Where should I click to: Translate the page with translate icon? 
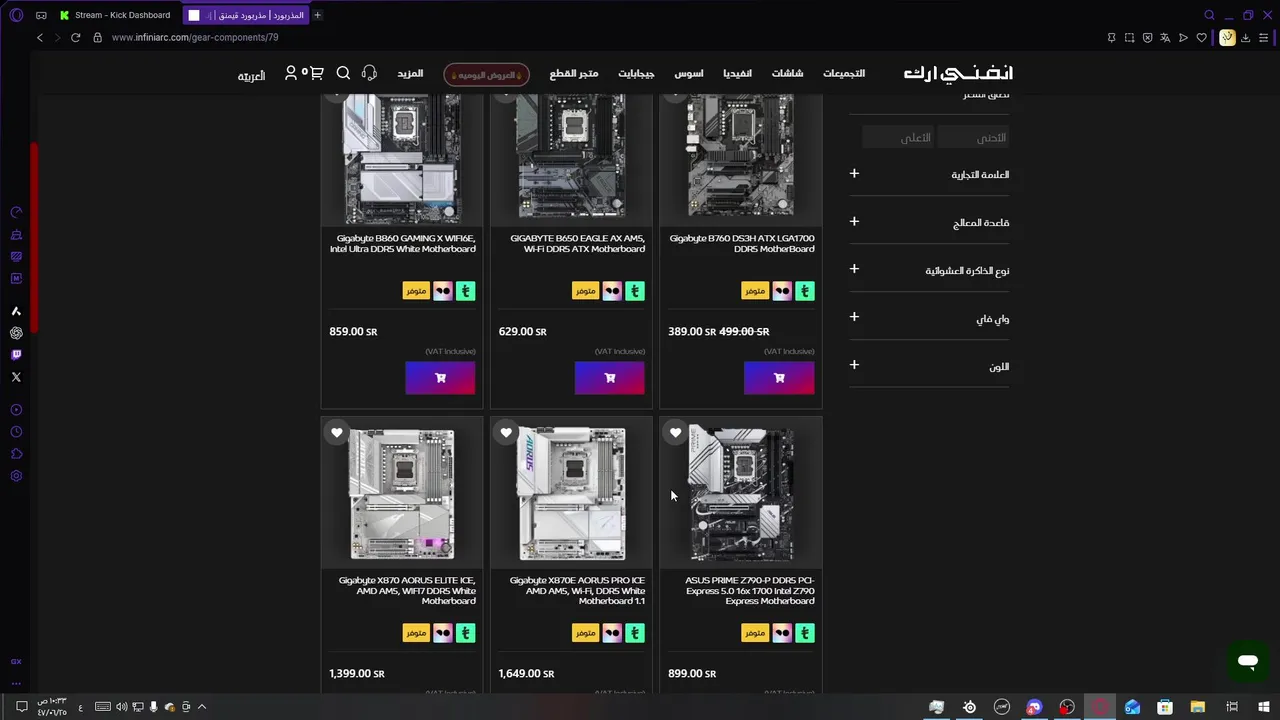pos(1165,37)
